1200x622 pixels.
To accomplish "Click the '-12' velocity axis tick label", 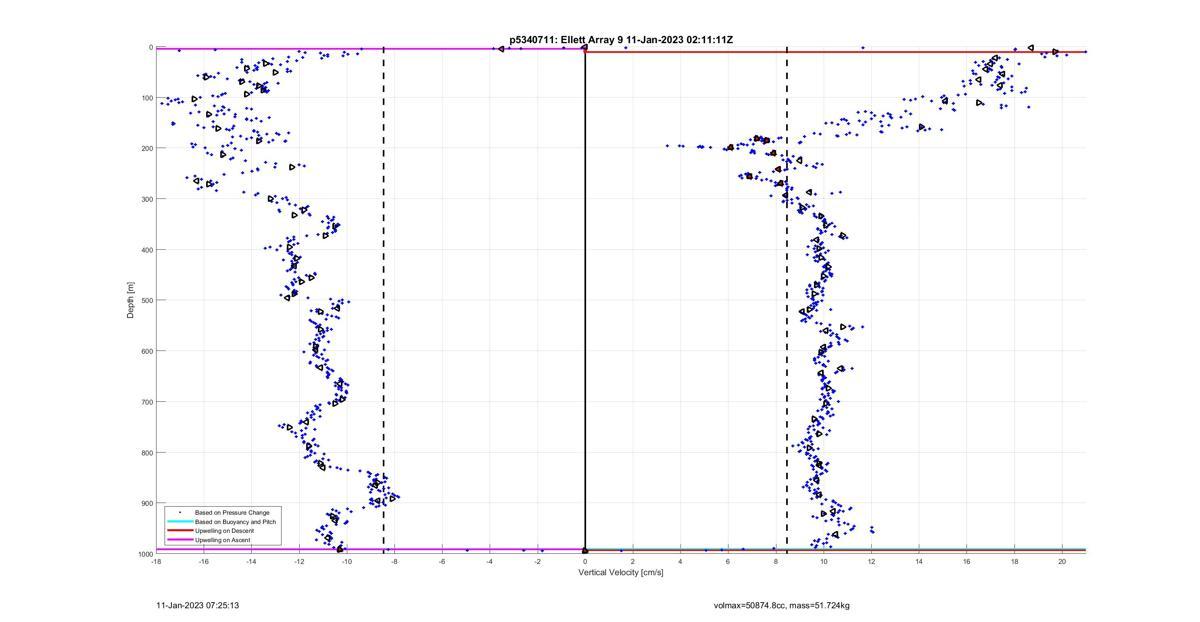I will (299, 562).
